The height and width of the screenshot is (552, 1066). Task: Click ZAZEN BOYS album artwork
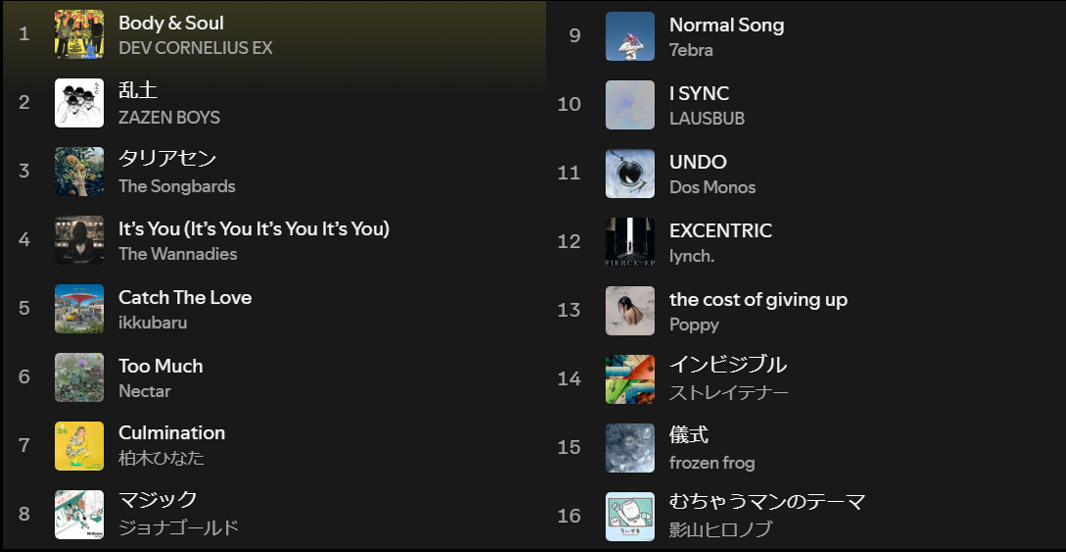click(x=80, y=103)
